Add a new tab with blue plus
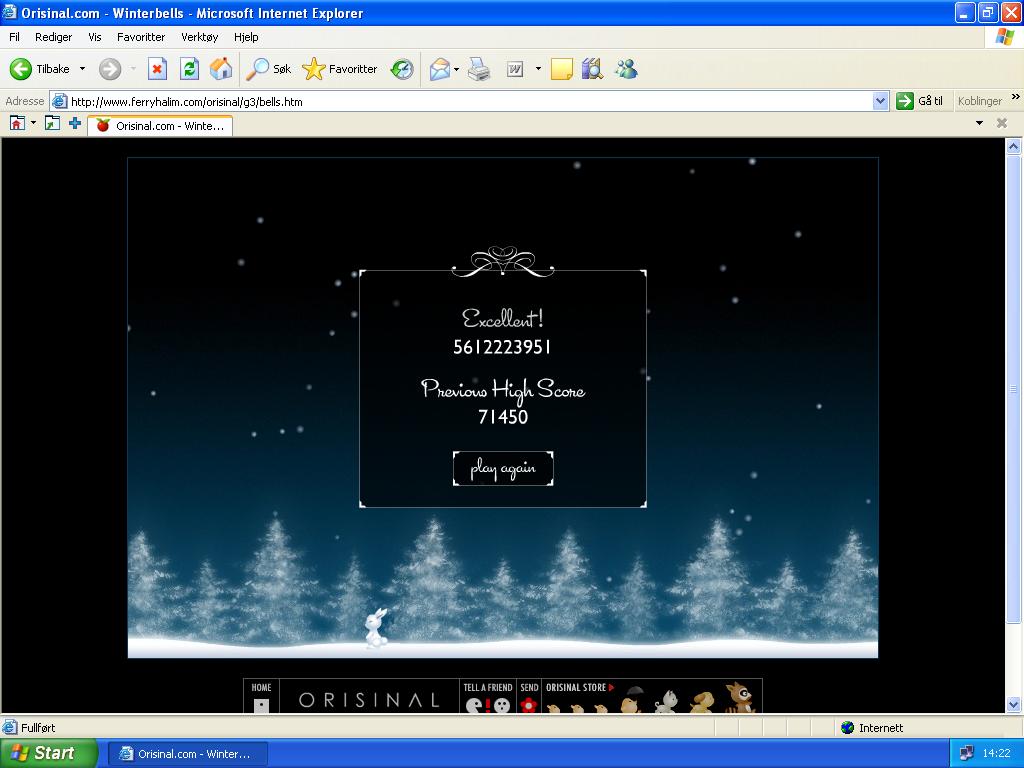 point(75,123)
